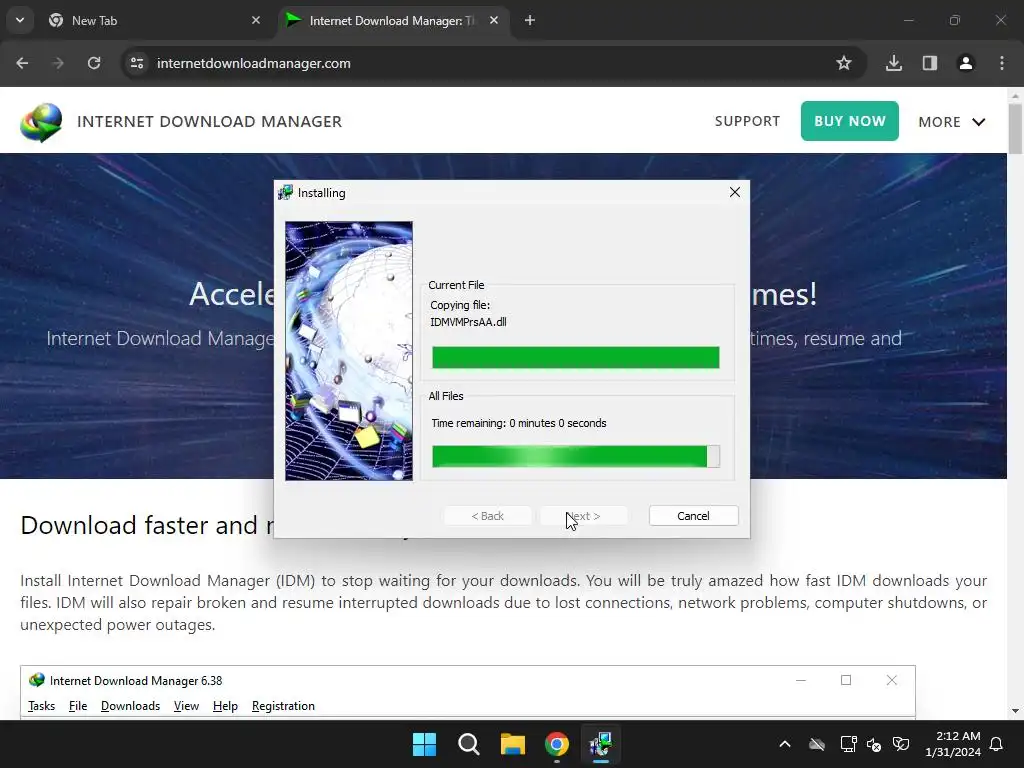Click the text IDMVMPrsAA.dll
The height and width of the screenshot is (768, 1024).
468,322
